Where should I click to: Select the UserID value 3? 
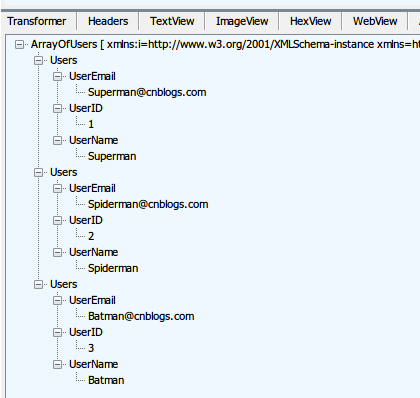click(91, 348)
